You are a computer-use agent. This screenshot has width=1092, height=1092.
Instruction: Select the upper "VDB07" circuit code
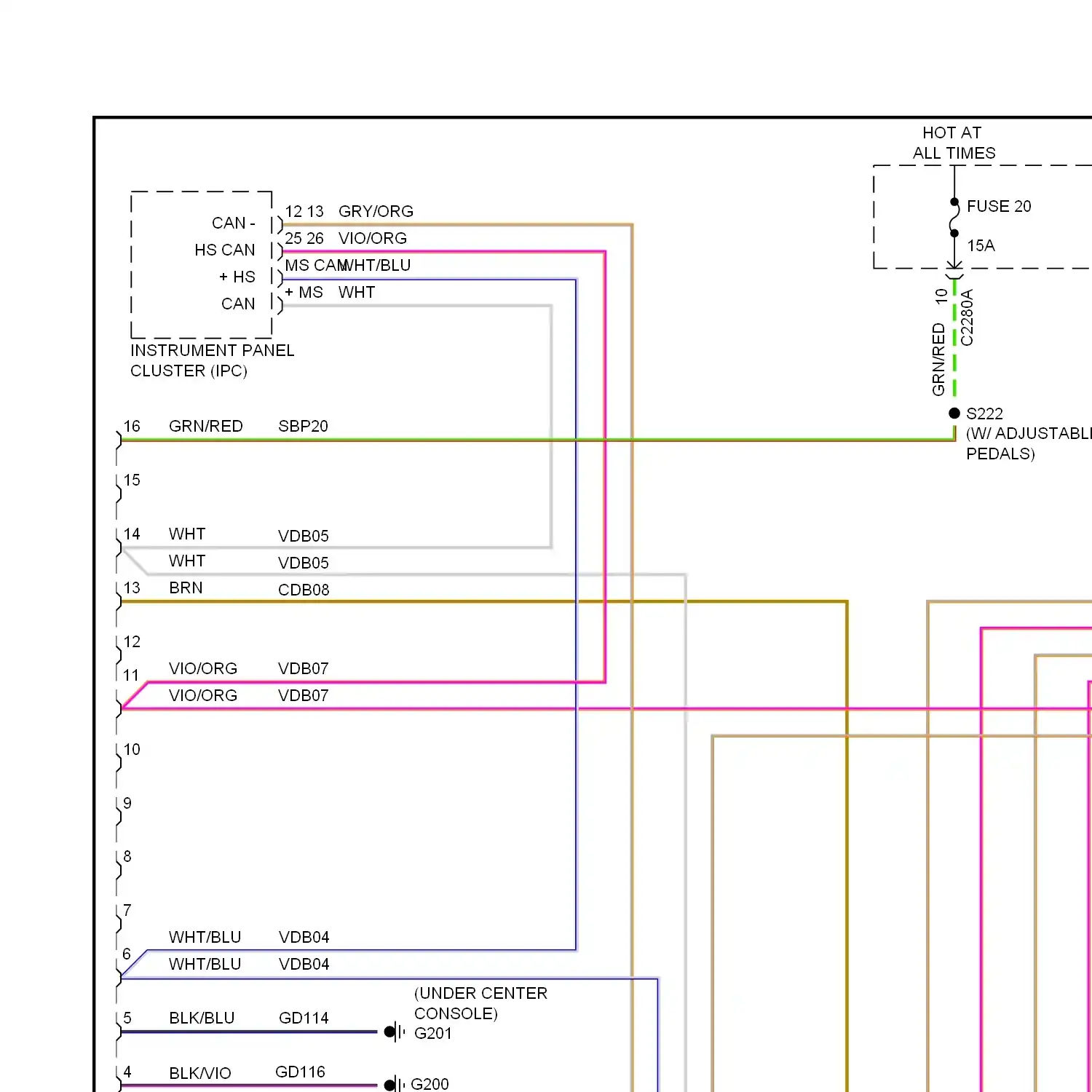click(x=304, y=668)
